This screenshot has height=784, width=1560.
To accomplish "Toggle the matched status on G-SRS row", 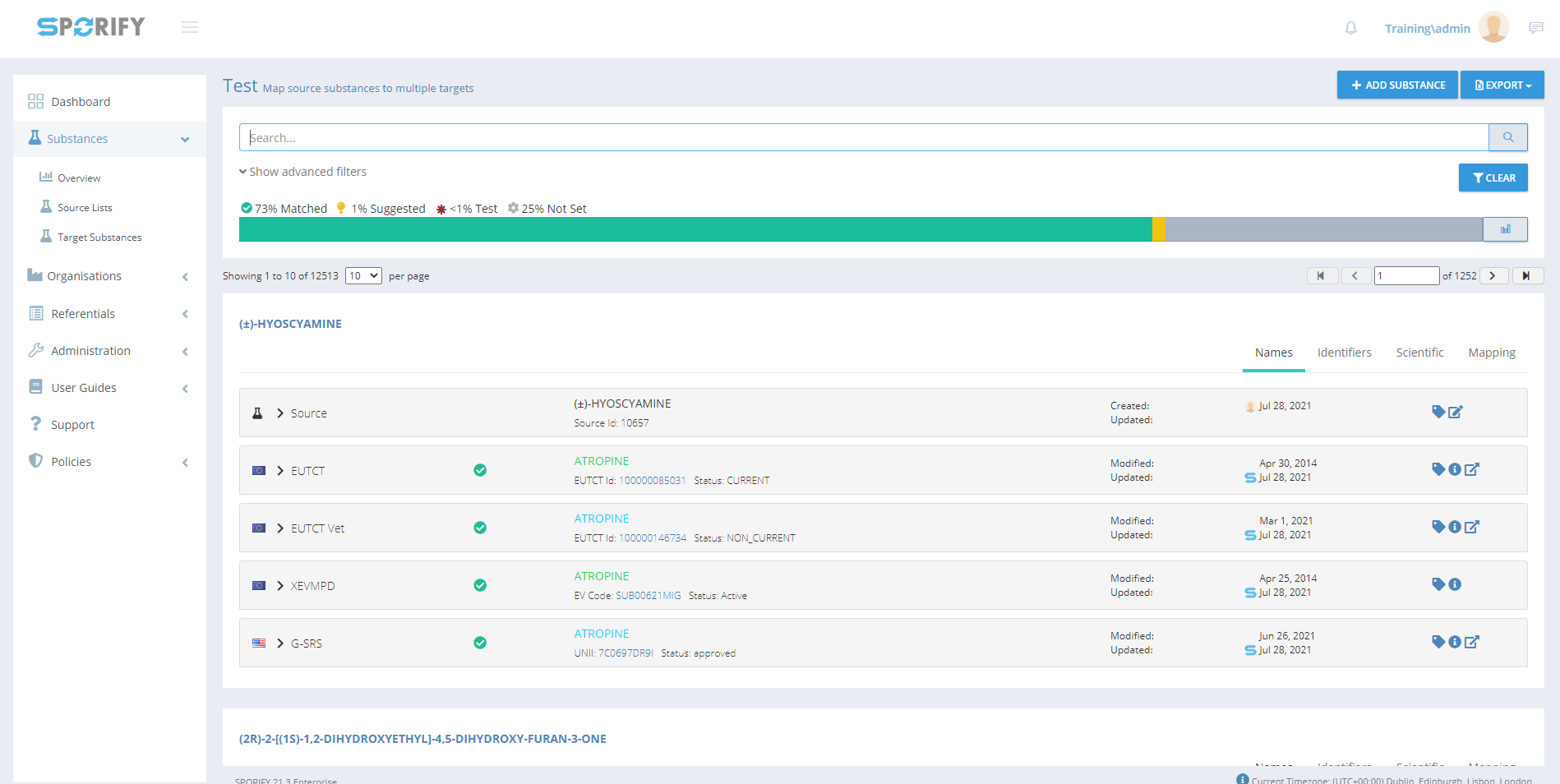I will tap(480, 643).
